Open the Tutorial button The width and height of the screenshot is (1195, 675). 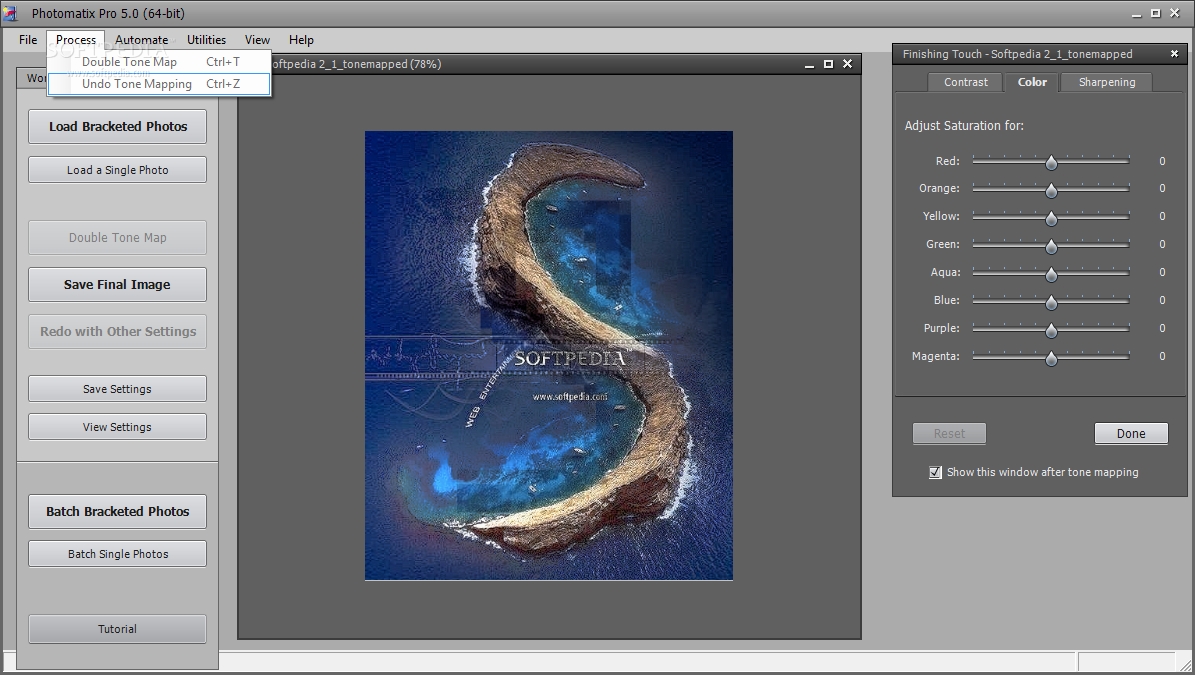point(117,629)
